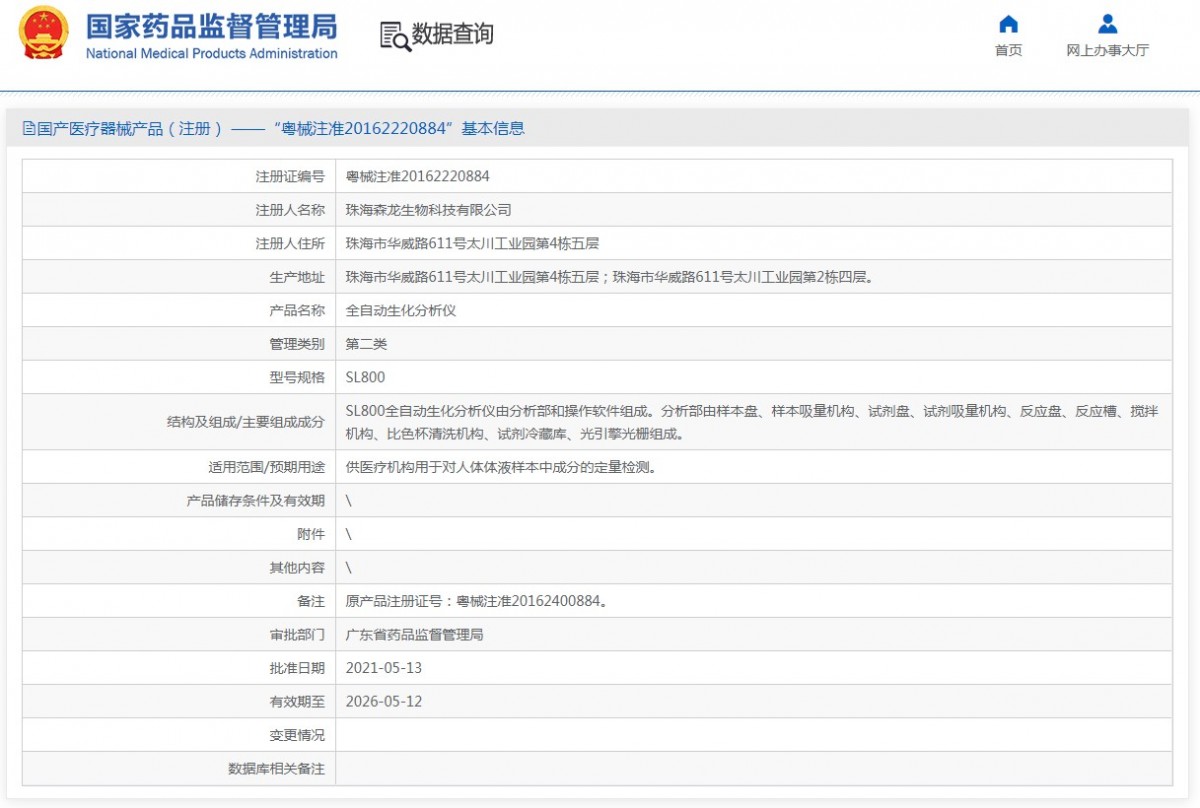Screen dimensions: 1200x808
Task: Select registrant name 珠海森龙生物科技有限公司
Action: [x=428, y=210]
